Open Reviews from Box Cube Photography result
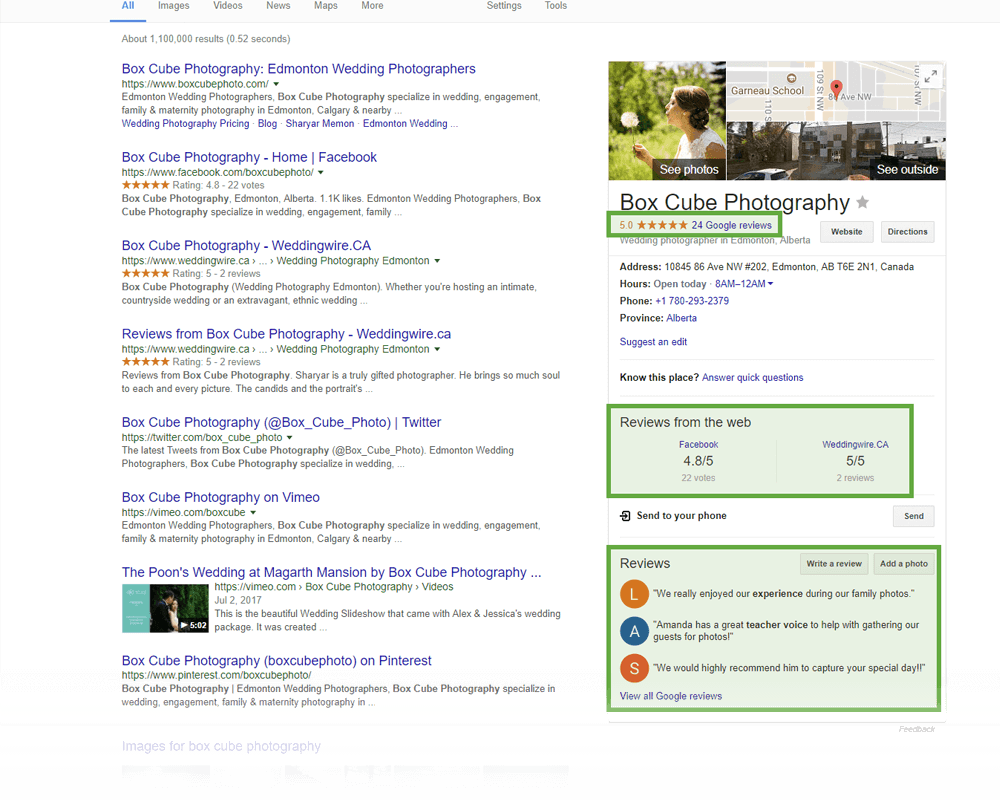 pyautogui.click(x=286, y=334)
